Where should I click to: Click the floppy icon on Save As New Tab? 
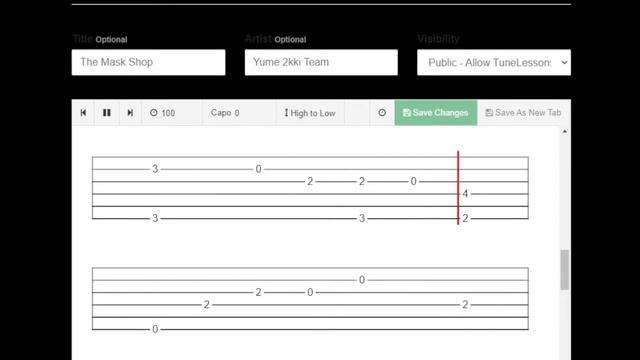tap(489, 113)
